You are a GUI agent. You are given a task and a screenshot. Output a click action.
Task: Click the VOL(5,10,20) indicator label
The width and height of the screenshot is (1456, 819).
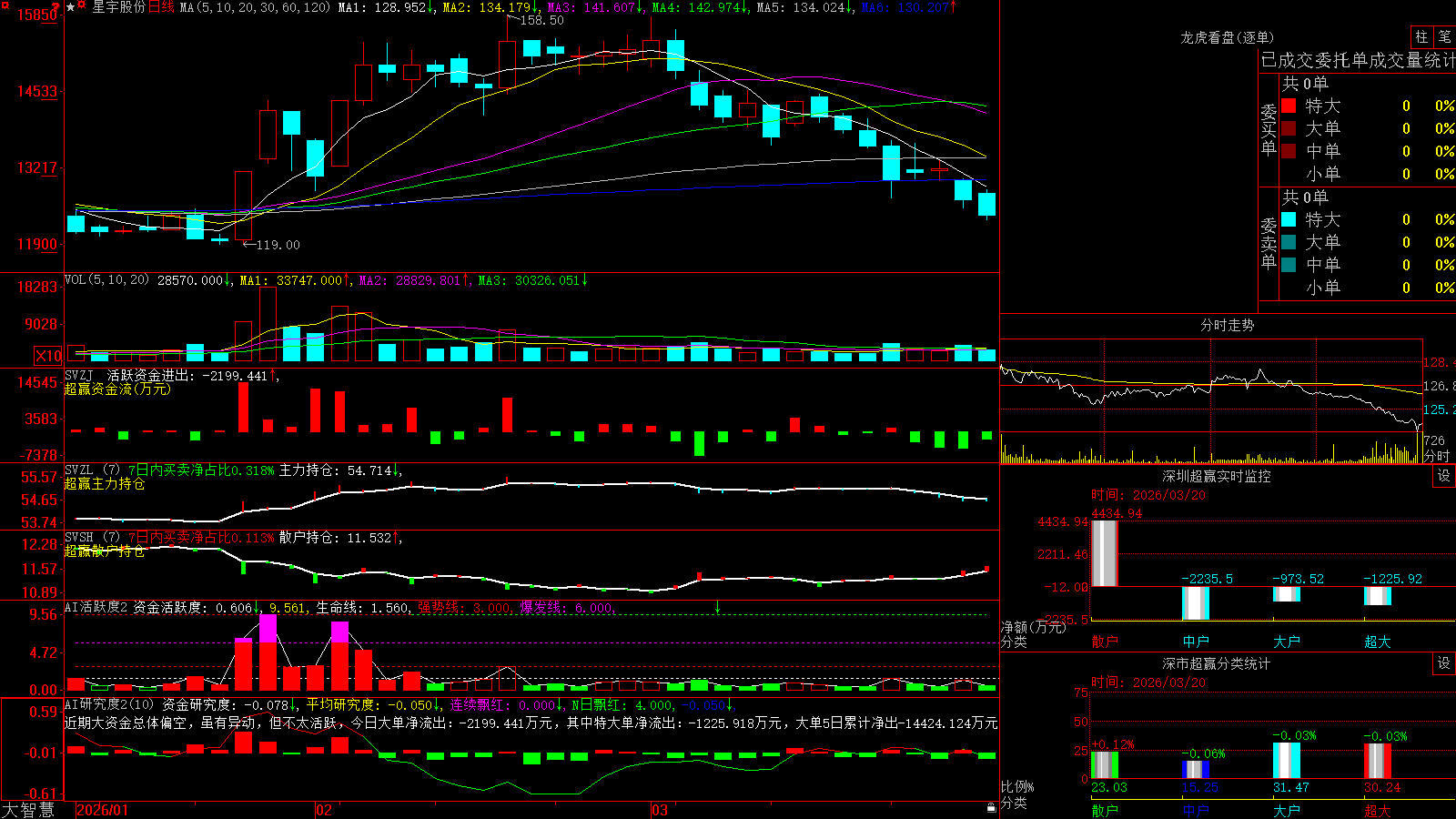pos(106,279)
